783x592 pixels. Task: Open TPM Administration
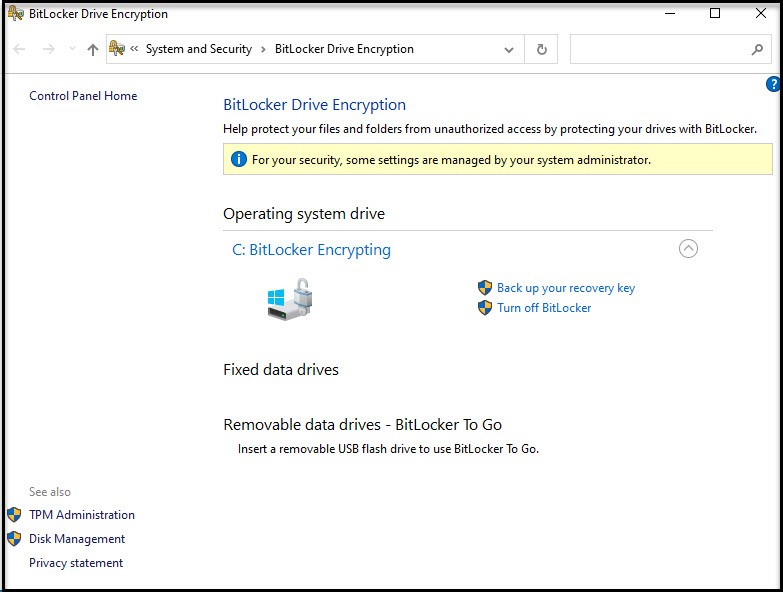[82, 515]
